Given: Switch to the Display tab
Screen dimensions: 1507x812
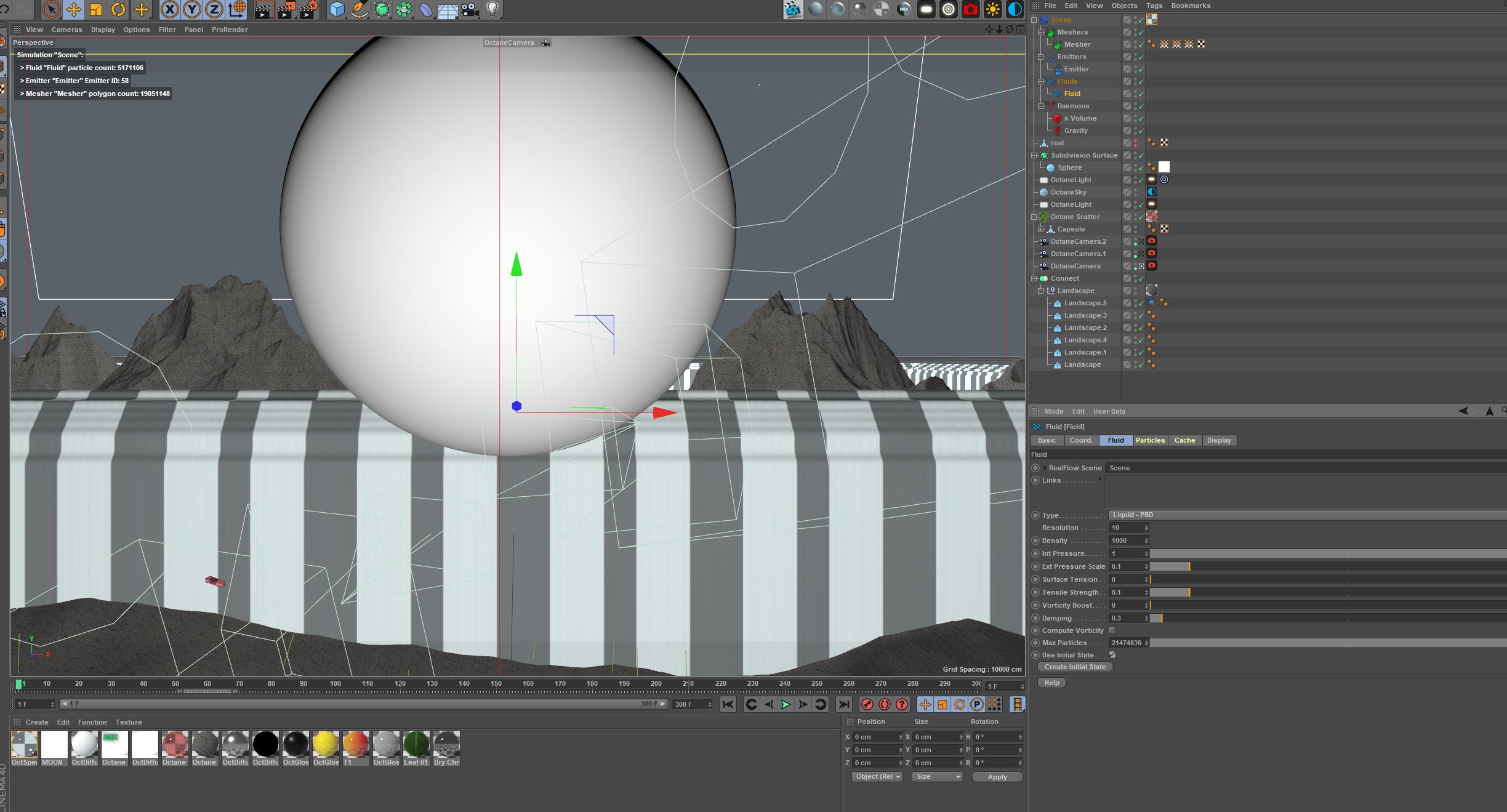Looking at the screenshot, I should tap(1219, 440).
